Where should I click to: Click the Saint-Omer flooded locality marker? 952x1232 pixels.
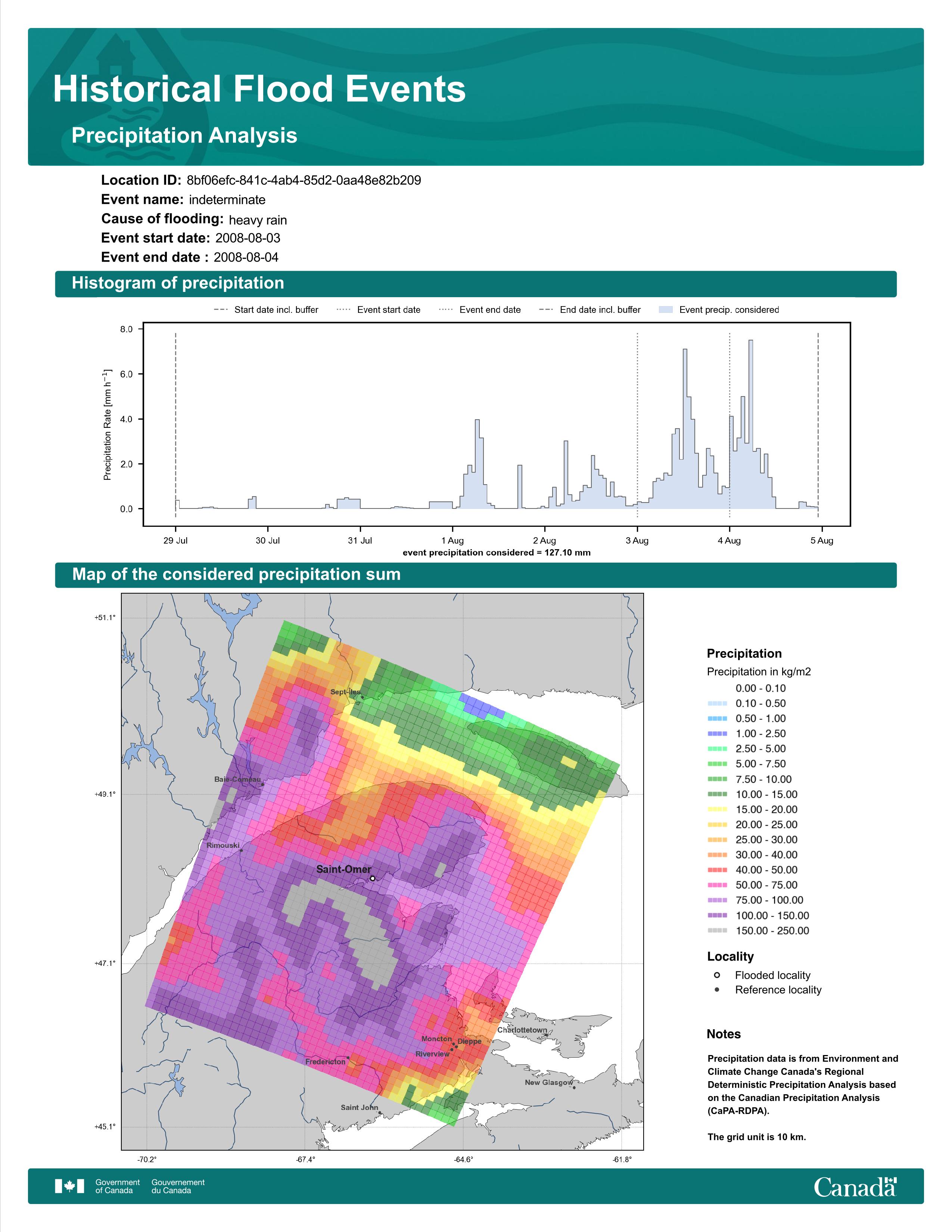(x=372, y=878)
